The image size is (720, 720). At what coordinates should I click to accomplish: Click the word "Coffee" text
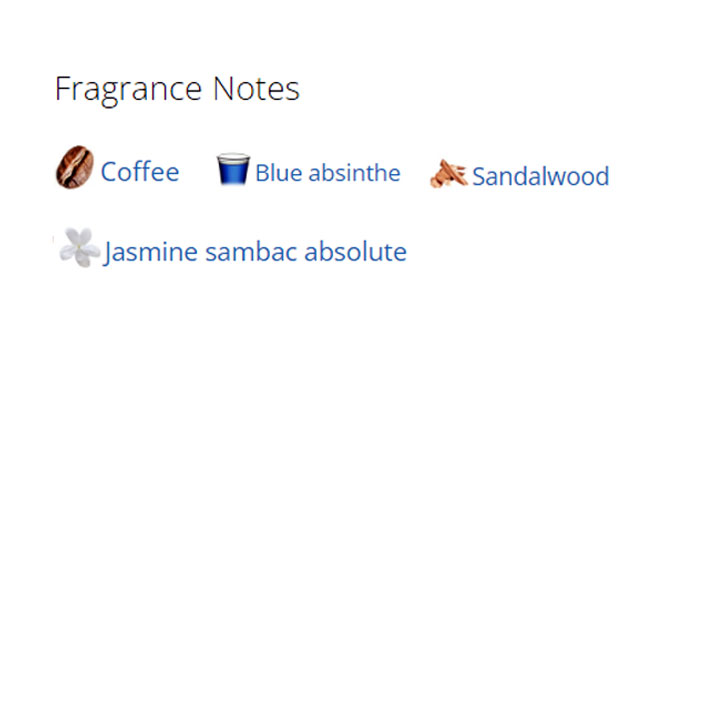(x=140, y=172)
